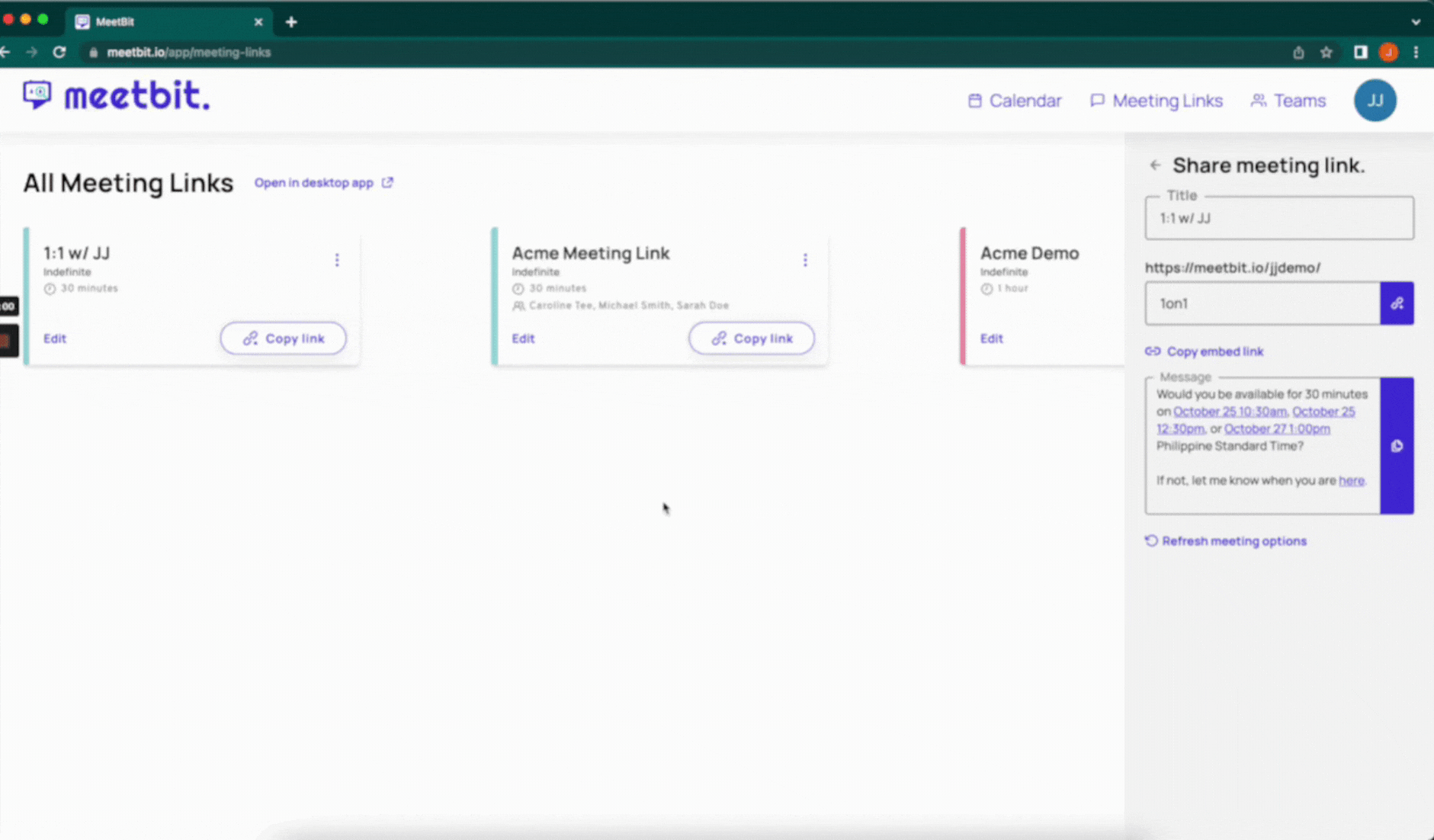1434x840 pixels.
Task: Edit the Acme Demo meeting link
Action: [992, 338]
